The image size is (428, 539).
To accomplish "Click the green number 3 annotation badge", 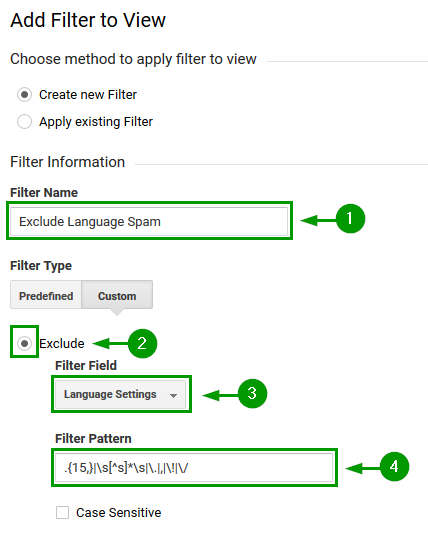I will click(x=252, y=393).
